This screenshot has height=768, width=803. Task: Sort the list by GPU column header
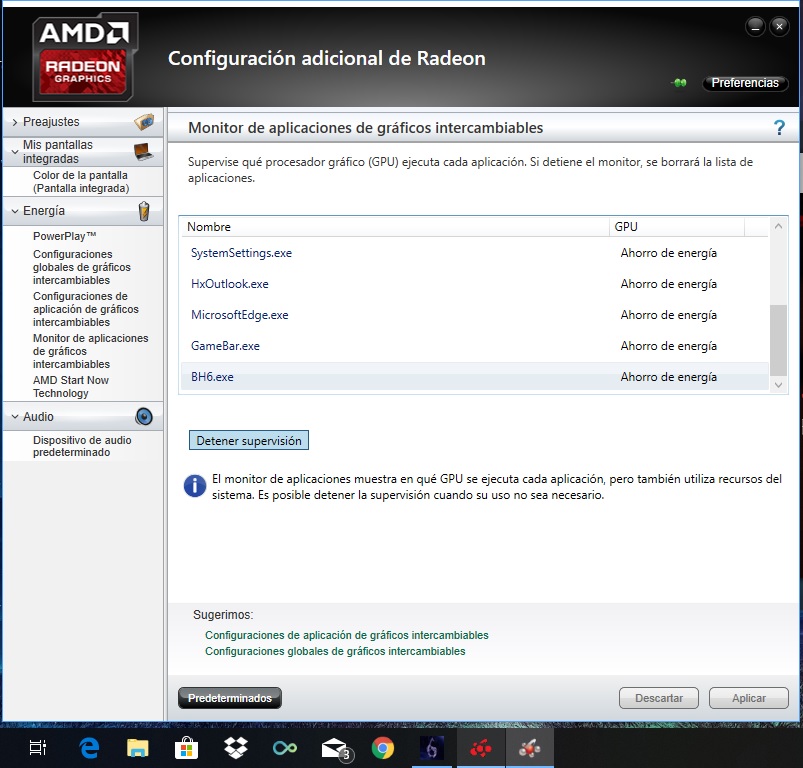click(677, 227)
